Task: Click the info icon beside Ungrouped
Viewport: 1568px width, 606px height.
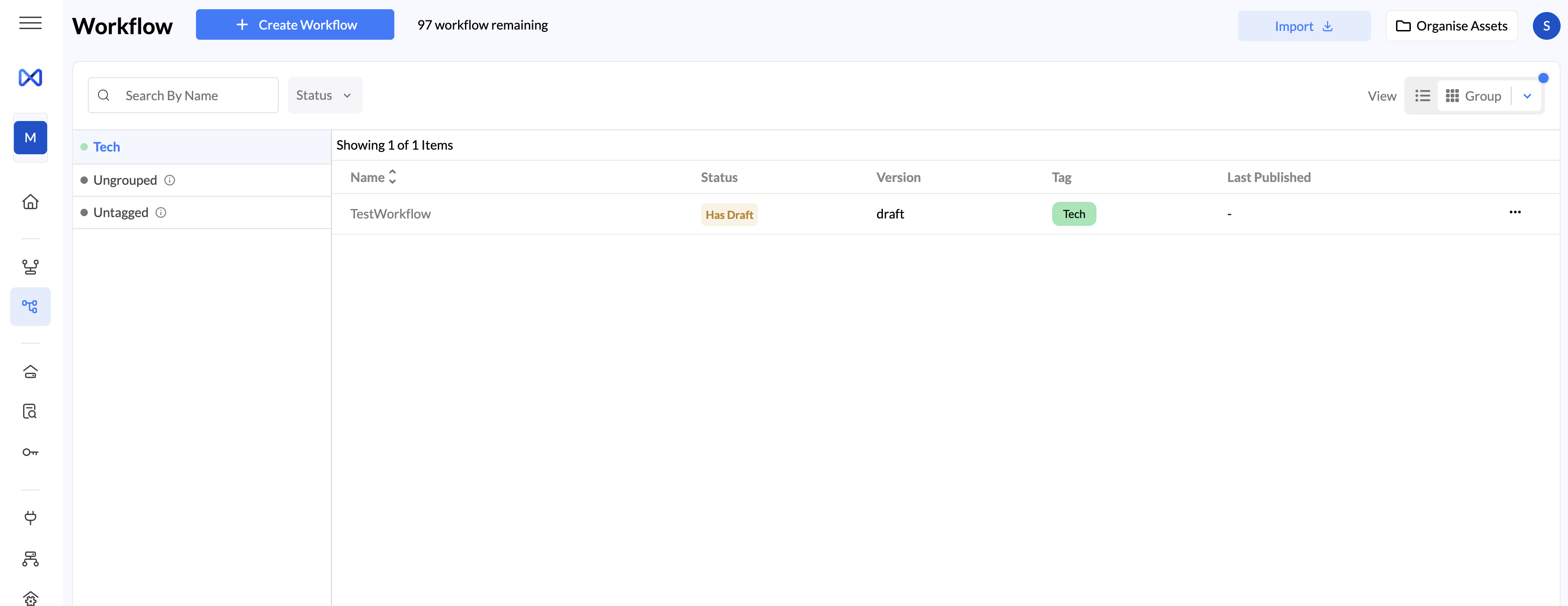Action: pyautogui.click(x=170, y=180)
